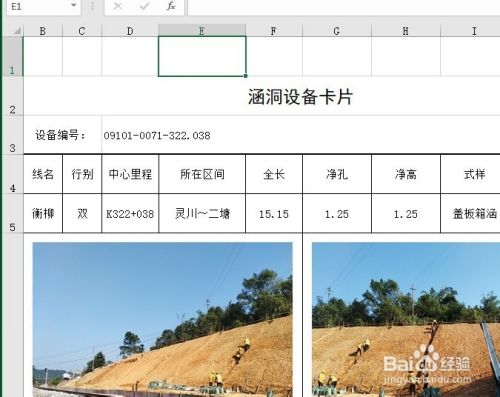Select column H header

[x=406, y=31]
